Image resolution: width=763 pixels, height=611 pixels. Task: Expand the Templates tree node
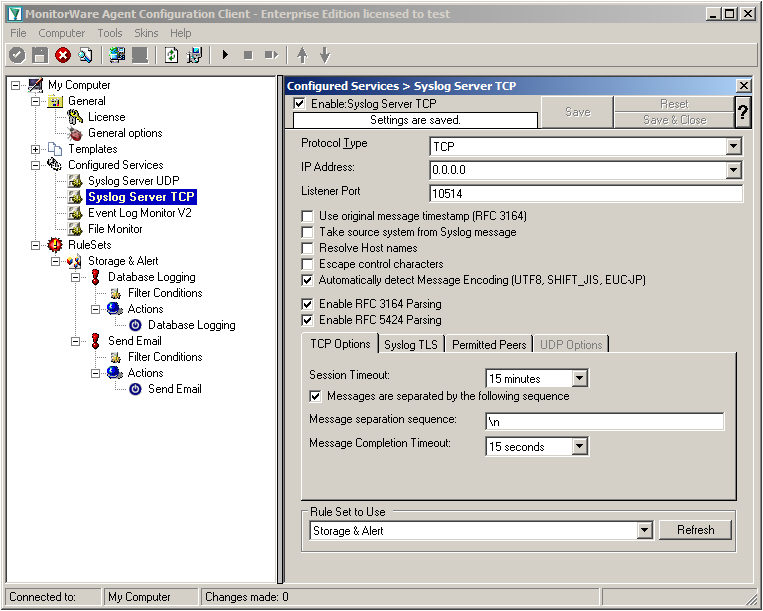click(36, 149)
